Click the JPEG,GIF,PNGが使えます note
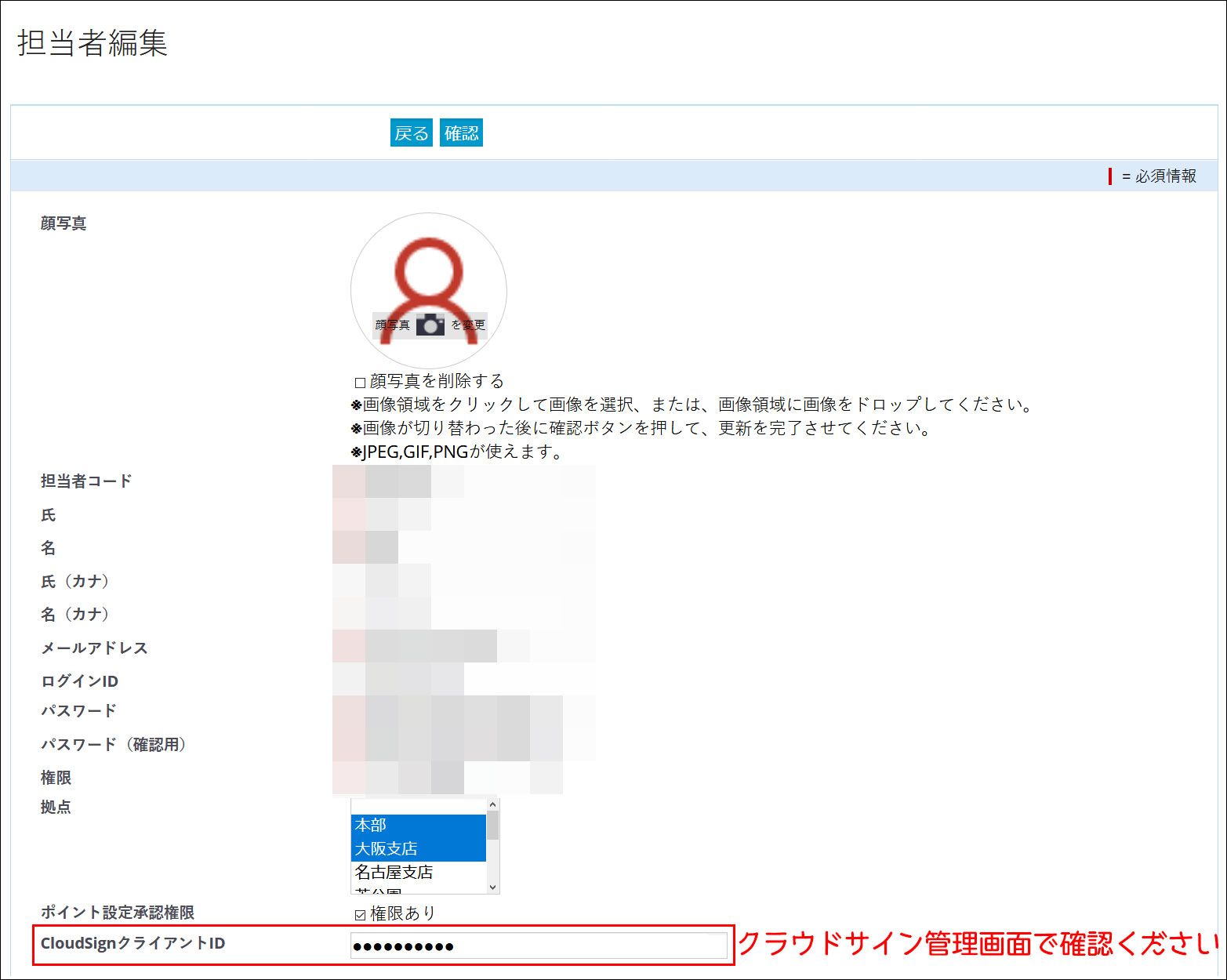This screenshot has width=1227, height=980. [x=457, y=452]
